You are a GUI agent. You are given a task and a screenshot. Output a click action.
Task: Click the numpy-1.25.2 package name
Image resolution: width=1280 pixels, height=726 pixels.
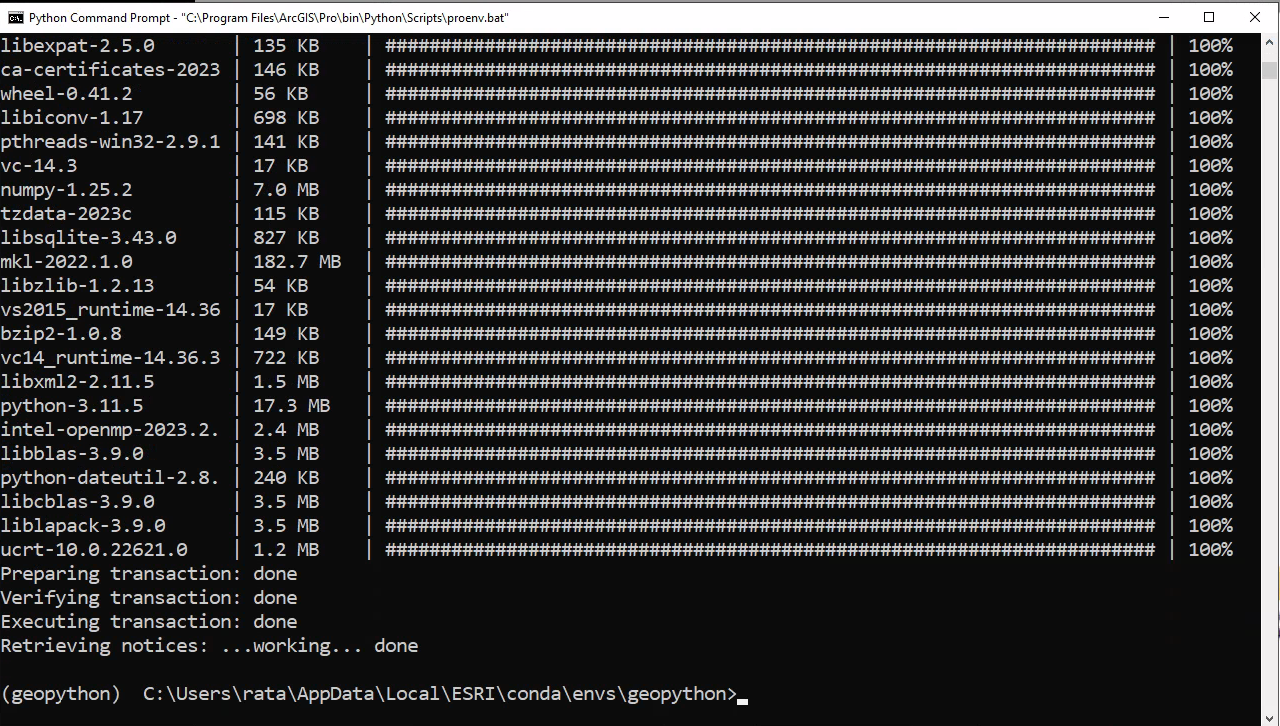click(66, 190)
